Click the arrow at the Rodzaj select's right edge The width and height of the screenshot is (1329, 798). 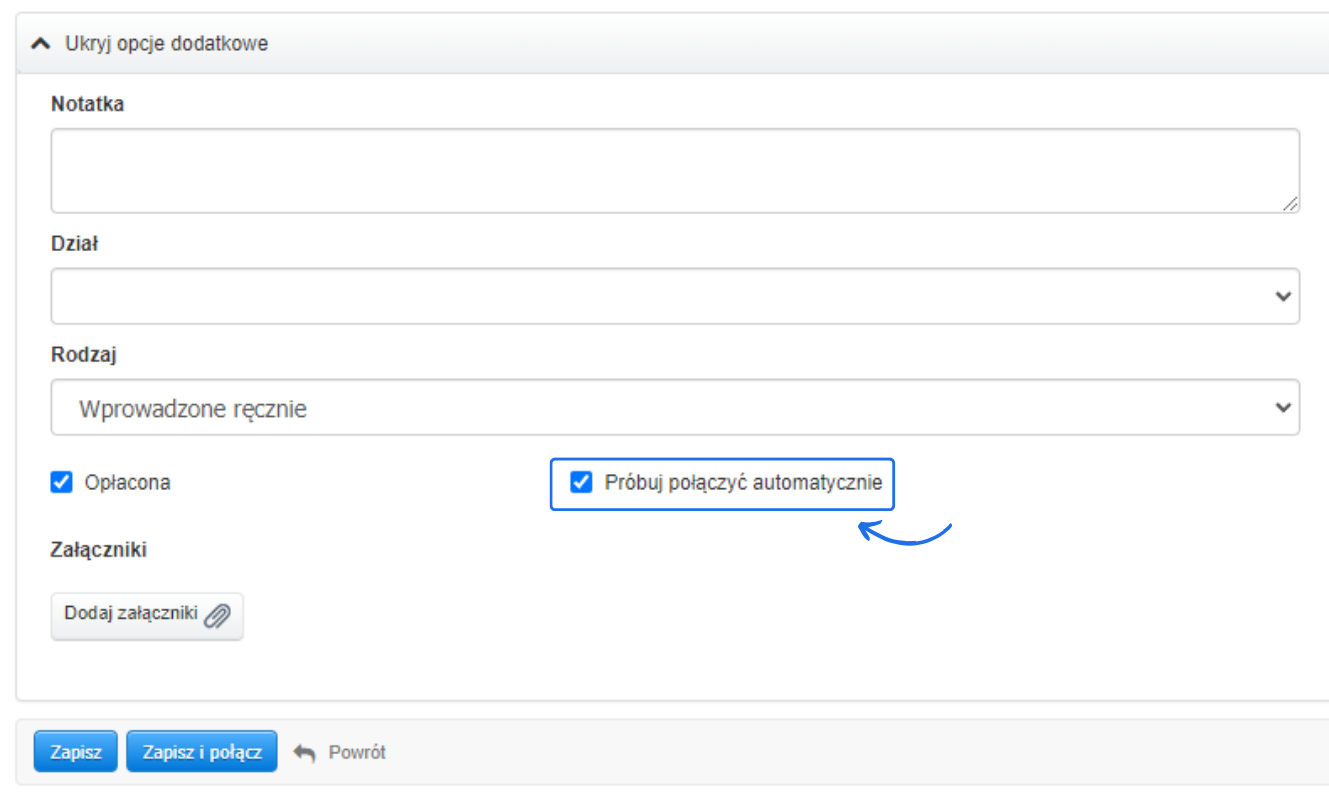pyautogui.click(x=1283, y=407)
